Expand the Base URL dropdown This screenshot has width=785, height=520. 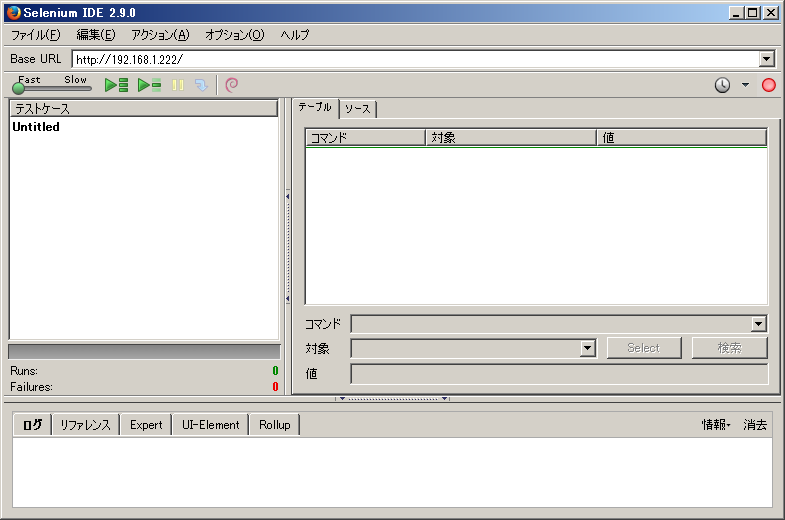pyautogui.click(x=766, y=59)
